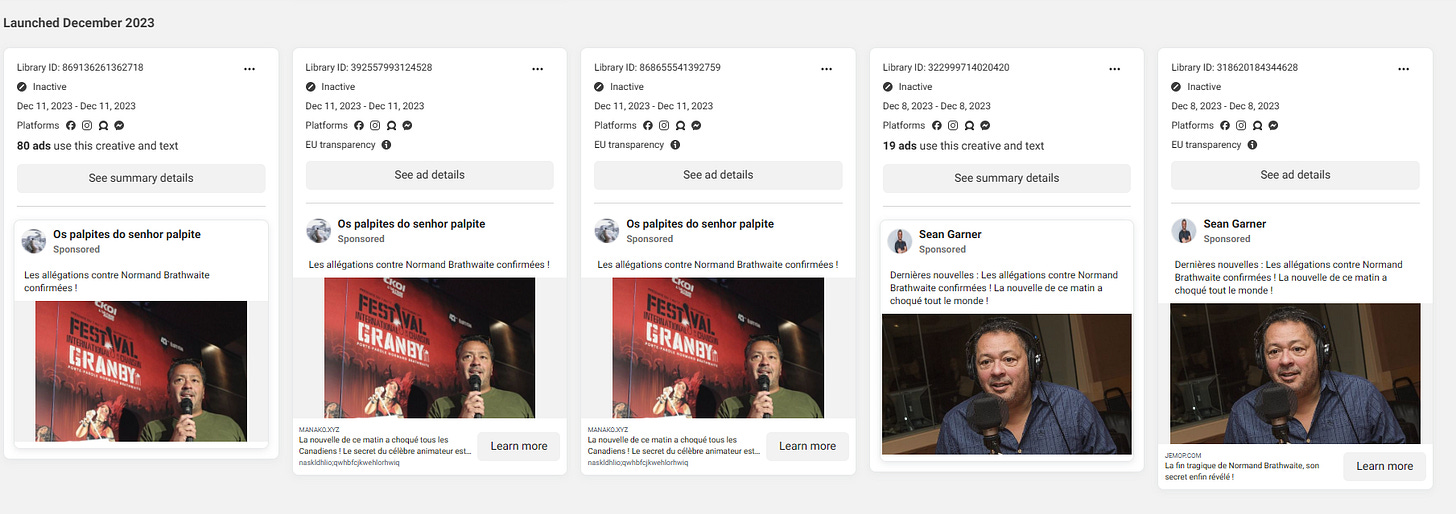This screenshot has width=1456, height=514.
Task: Open the Granby festival image in ad 869136261362718
Action: pos(141,371)
